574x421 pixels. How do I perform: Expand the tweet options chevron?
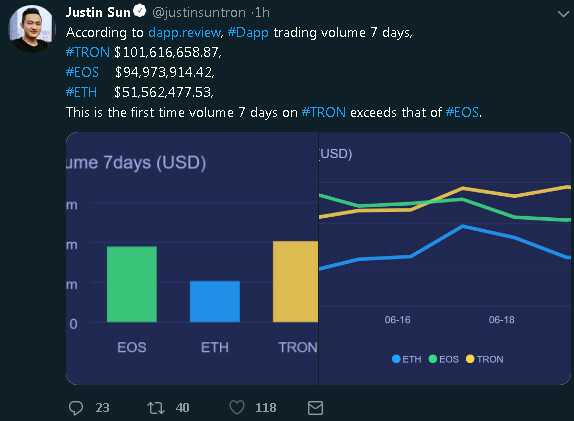563,14
